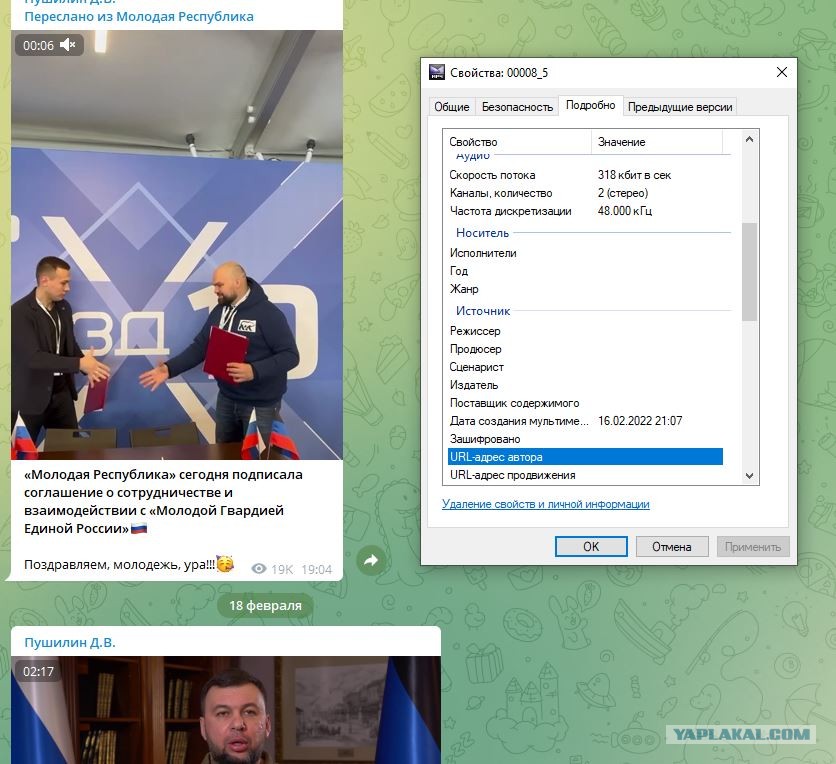Select the Подробно tab
This screenshot has width=836, height=764.
click(590, 105)
